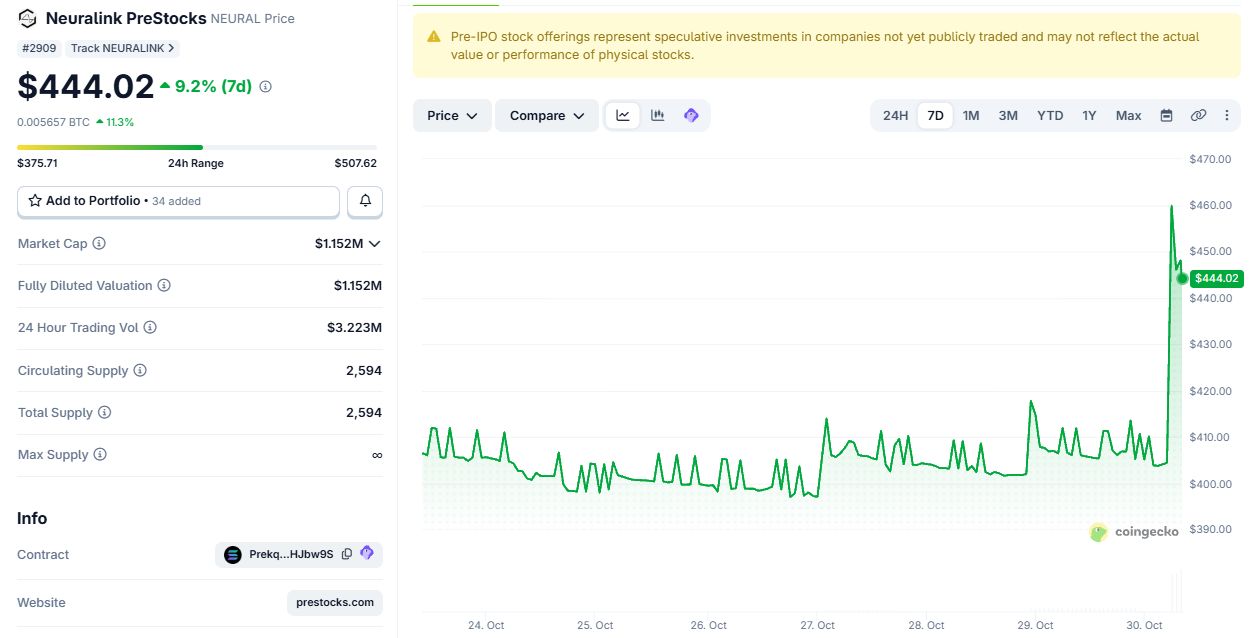This screenshot has height=638, width=1249.
Task: Click the $1.152M Fully Diluted Valuation value
Action: click(358, 286)
